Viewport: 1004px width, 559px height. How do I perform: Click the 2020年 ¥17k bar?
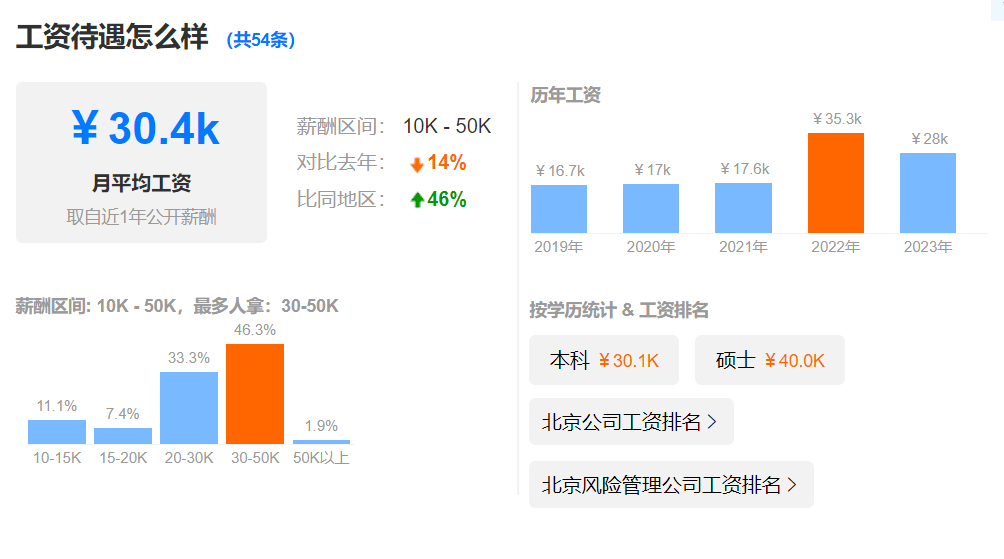(651, 208)
